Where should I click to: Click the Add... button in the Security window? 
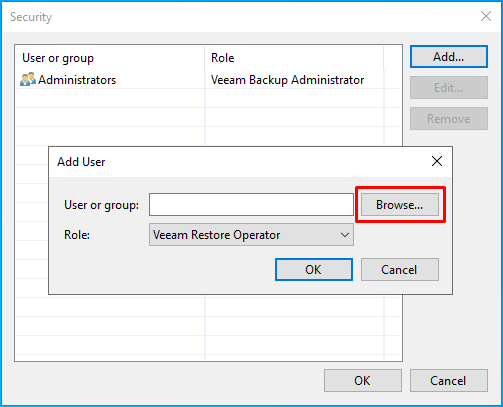point(449,57)
